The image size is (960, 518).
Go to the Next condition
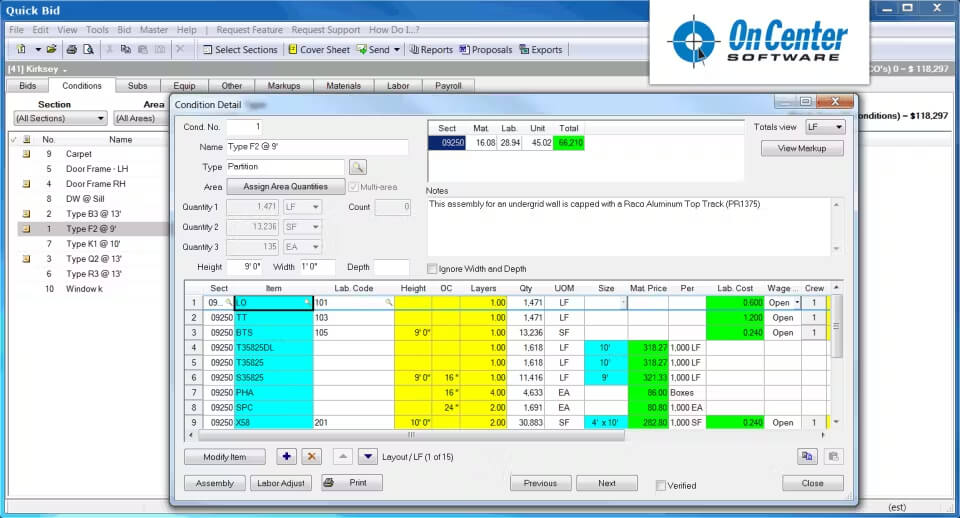(x=607, y=483)
